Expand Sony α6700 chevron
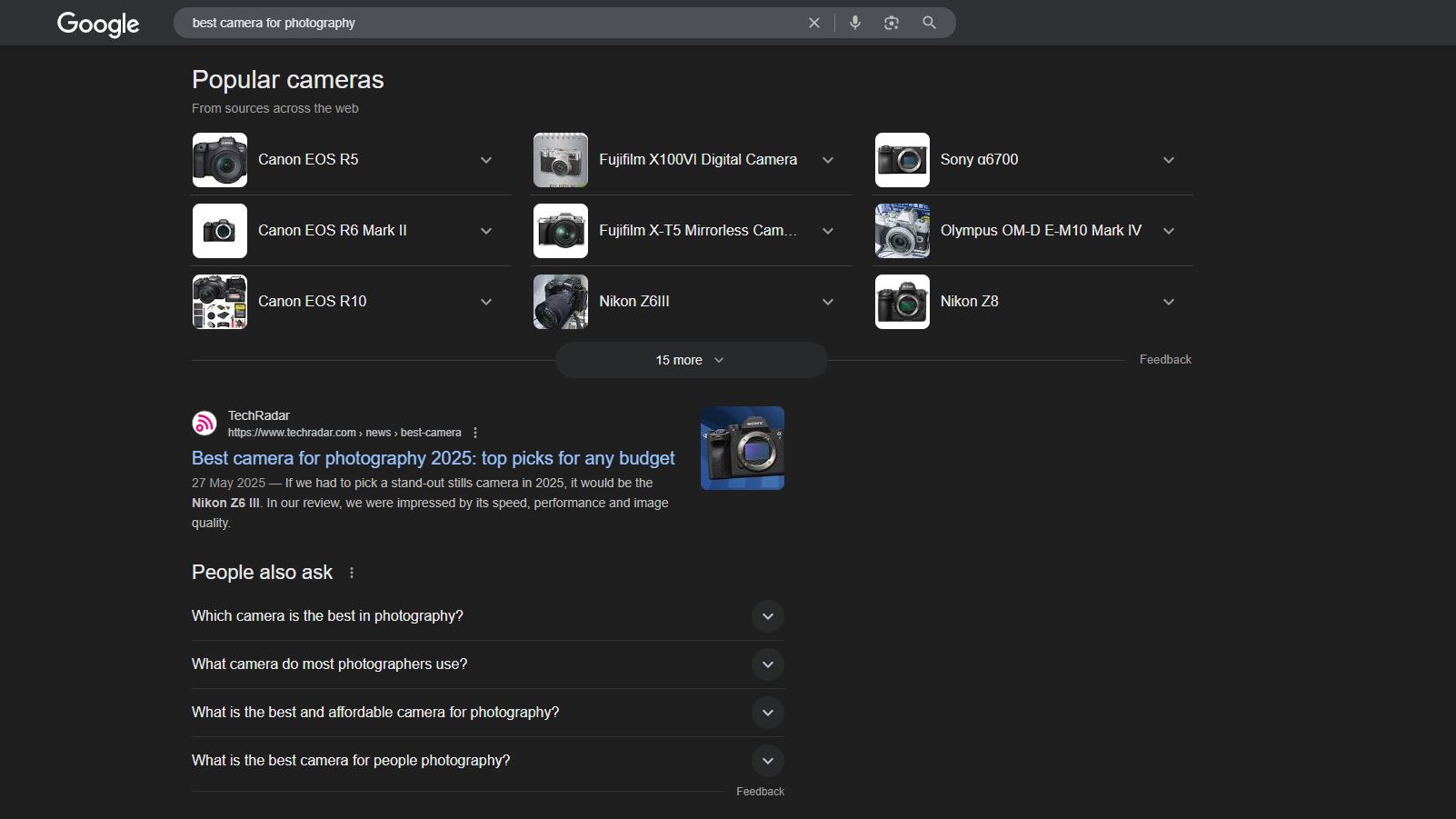The image size is (1456, 819). (1169, 160)
